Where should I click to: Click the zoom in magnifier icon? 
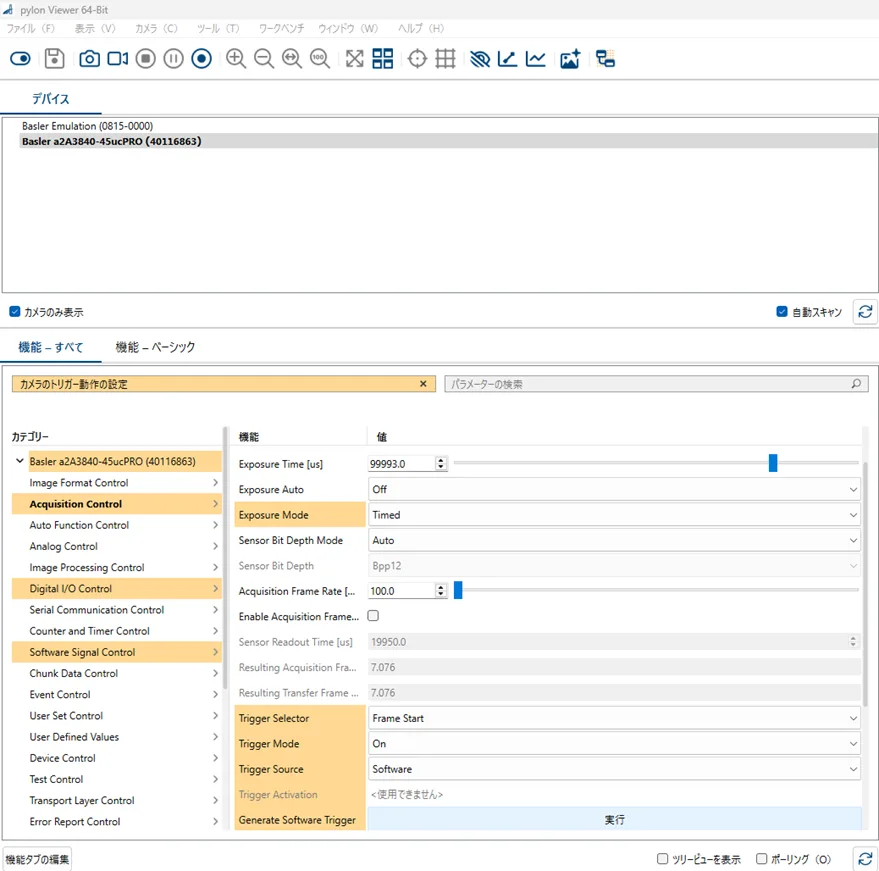236,59
